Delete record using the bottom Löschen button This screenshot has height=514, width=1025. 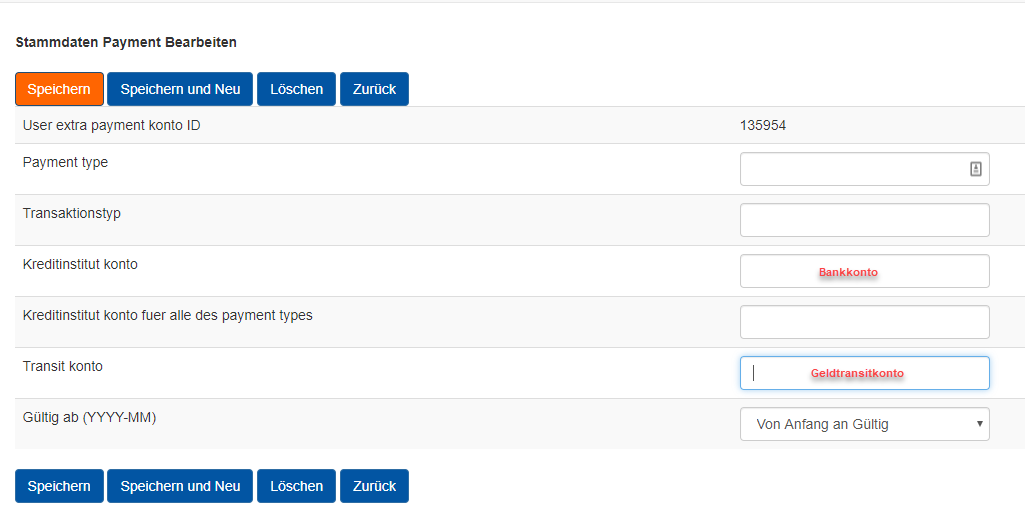point(296,486)
